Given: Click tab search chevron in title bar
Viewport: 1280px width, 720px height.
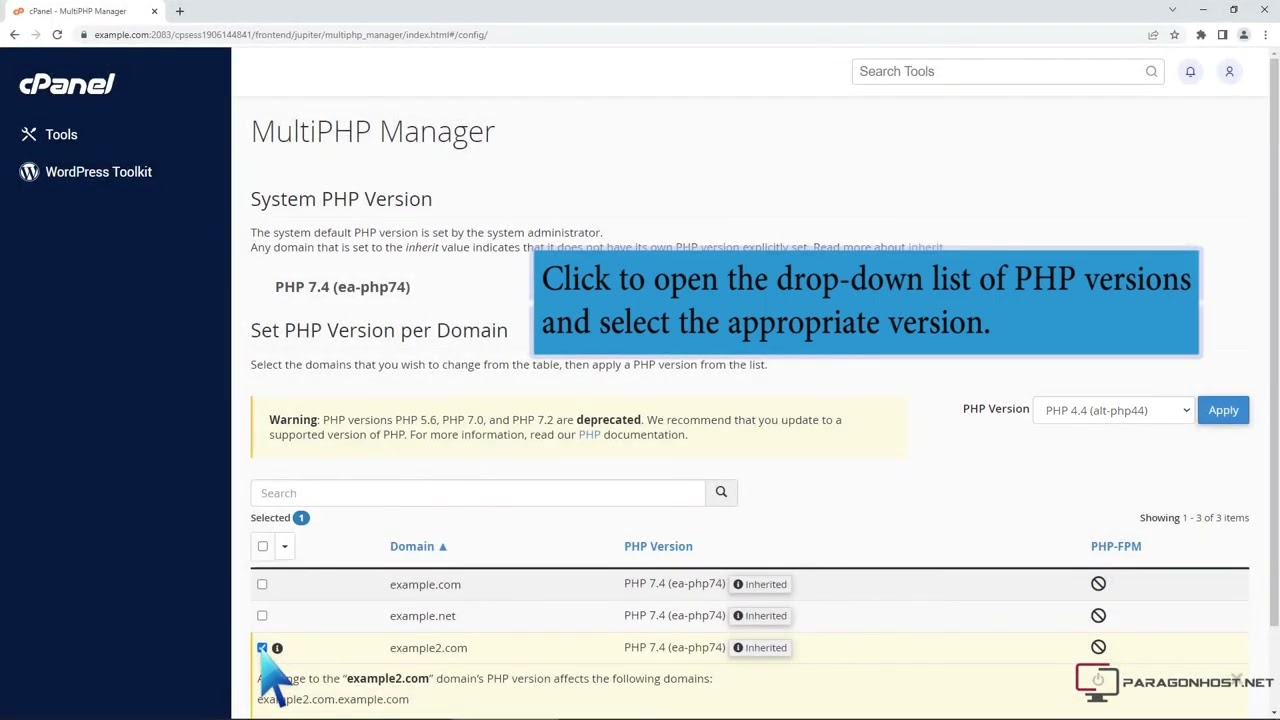Looking at the screenshot, I should pos(1172,10).
